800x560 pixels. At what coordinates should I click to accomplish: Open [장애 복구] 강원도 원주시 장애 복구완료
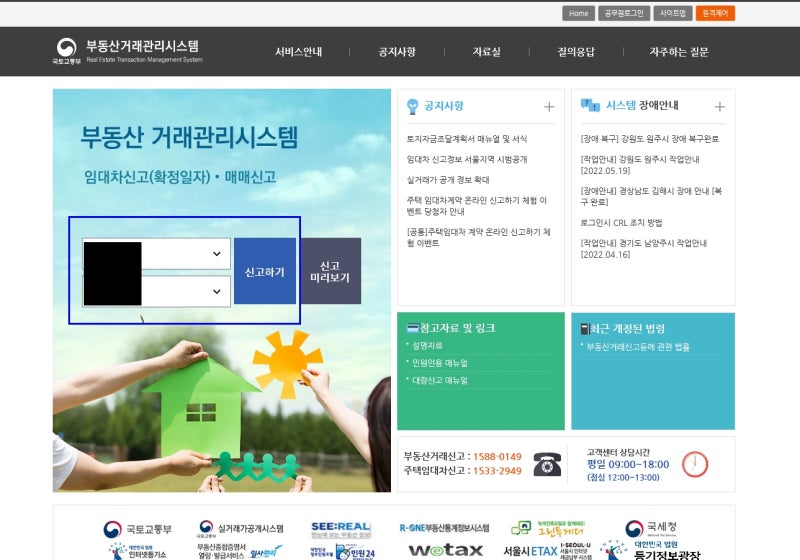(649, 139)
